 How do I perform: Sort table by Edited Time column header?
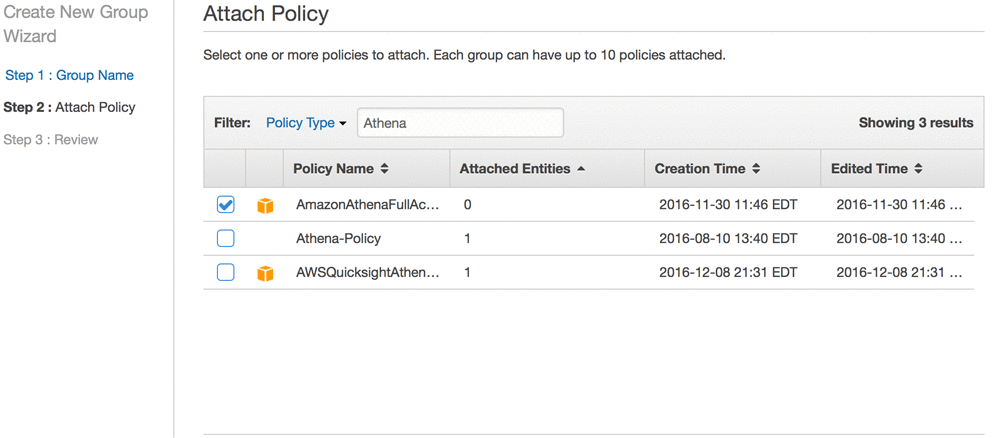click(869, 169)
